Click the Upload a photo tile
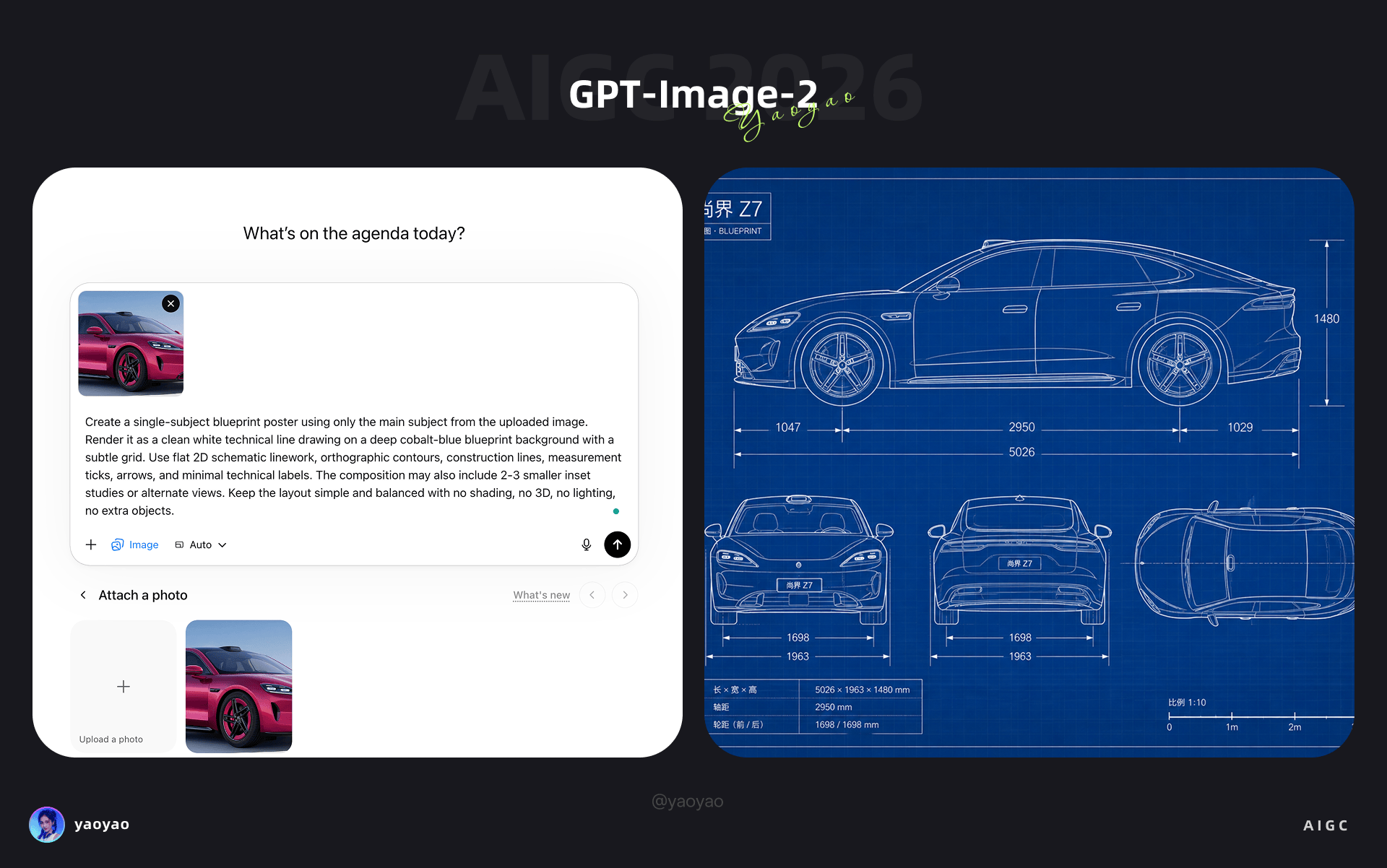The width and height of the screenshot is (1387, 868). [x=124, y=686]
